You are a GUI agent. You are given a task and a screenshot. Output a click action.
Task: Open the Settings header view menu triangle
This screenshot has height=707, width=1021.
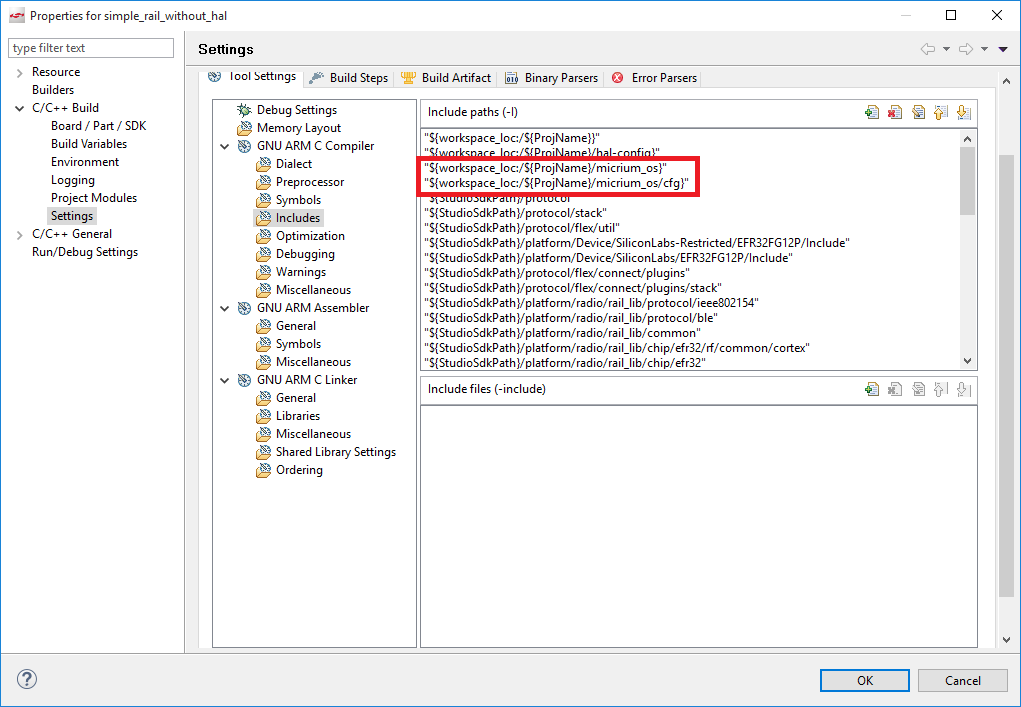1003,49
